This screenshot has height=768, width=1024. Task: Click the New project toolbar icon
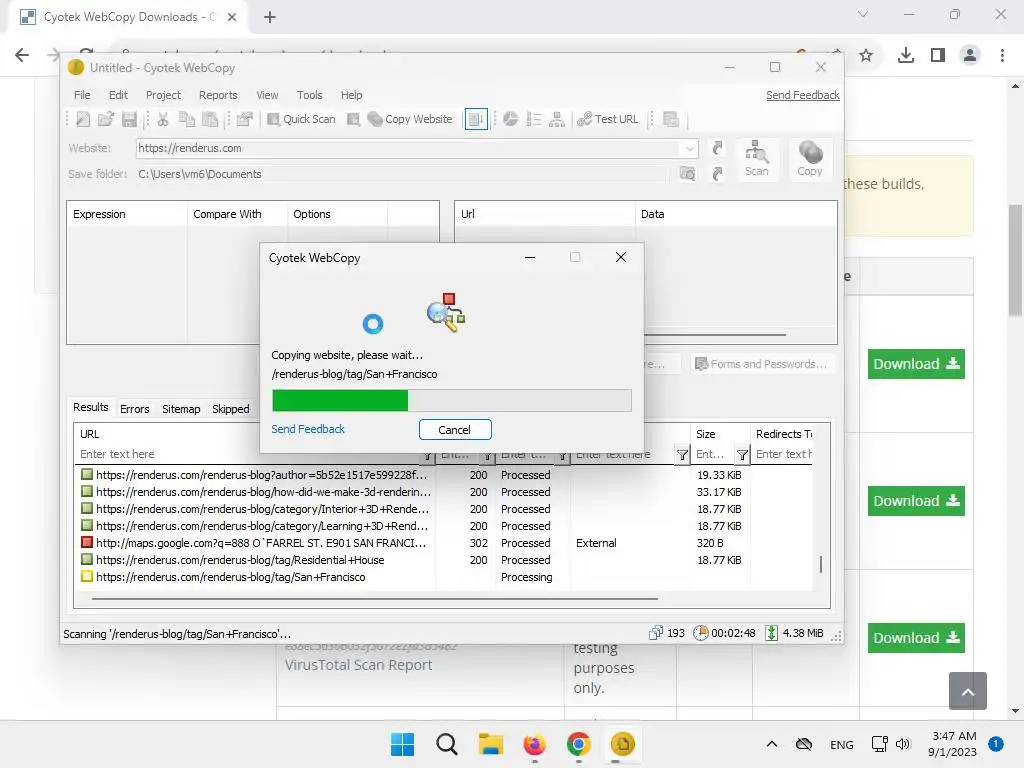[x=83, y=119]
